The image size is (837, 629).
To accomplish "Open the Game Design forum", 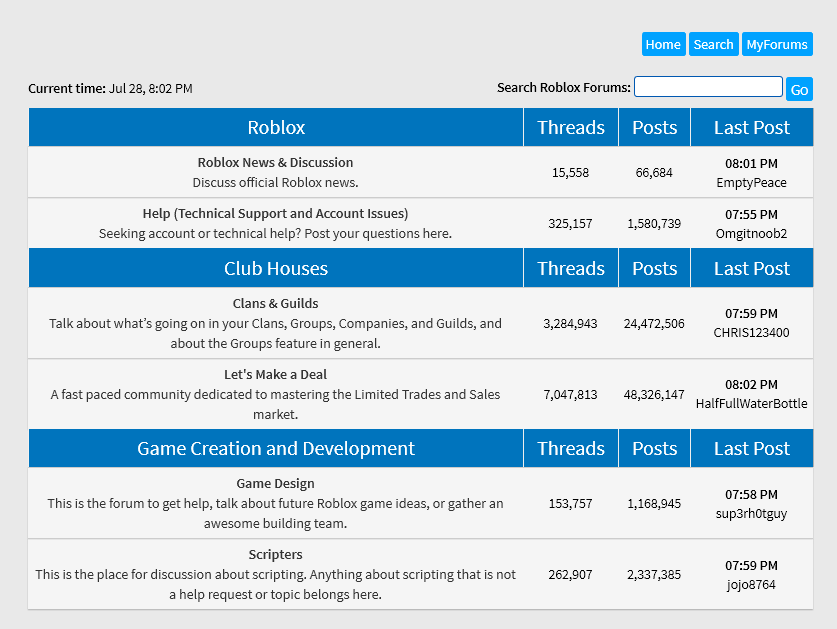I will click(275, 483).
